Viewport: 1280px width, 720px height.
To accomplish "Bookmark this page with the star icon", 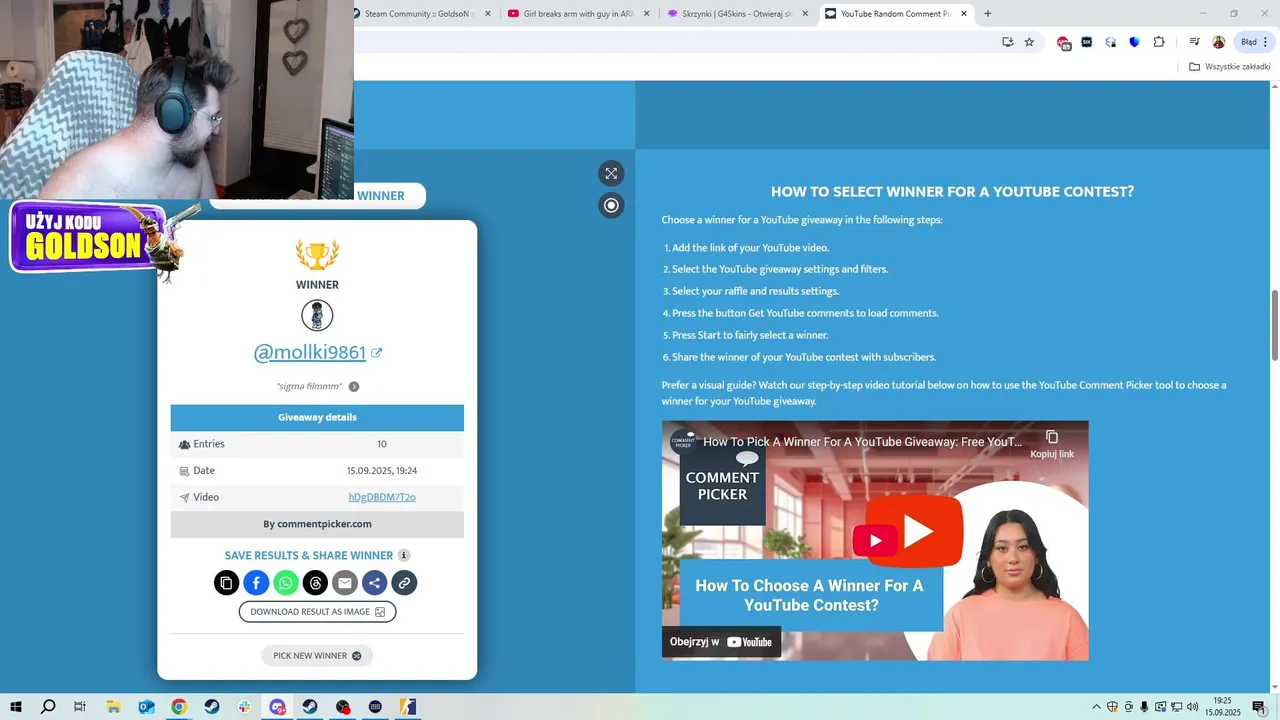I will [1029, 42].
